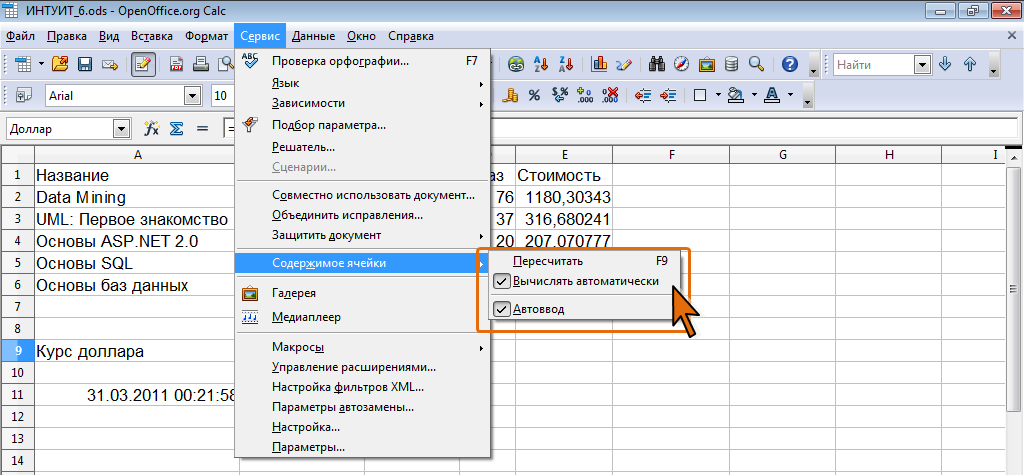Open the Borders dropdown arrow
1024x475 pixels.
coord(718,95)
